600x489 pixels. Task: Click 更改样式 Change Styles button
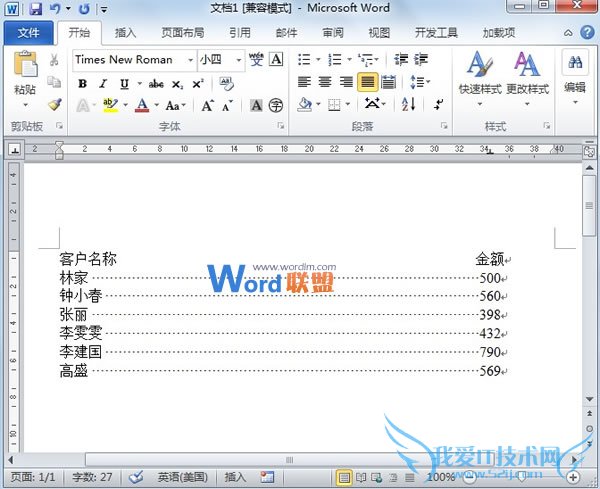(x=528, y=79)
